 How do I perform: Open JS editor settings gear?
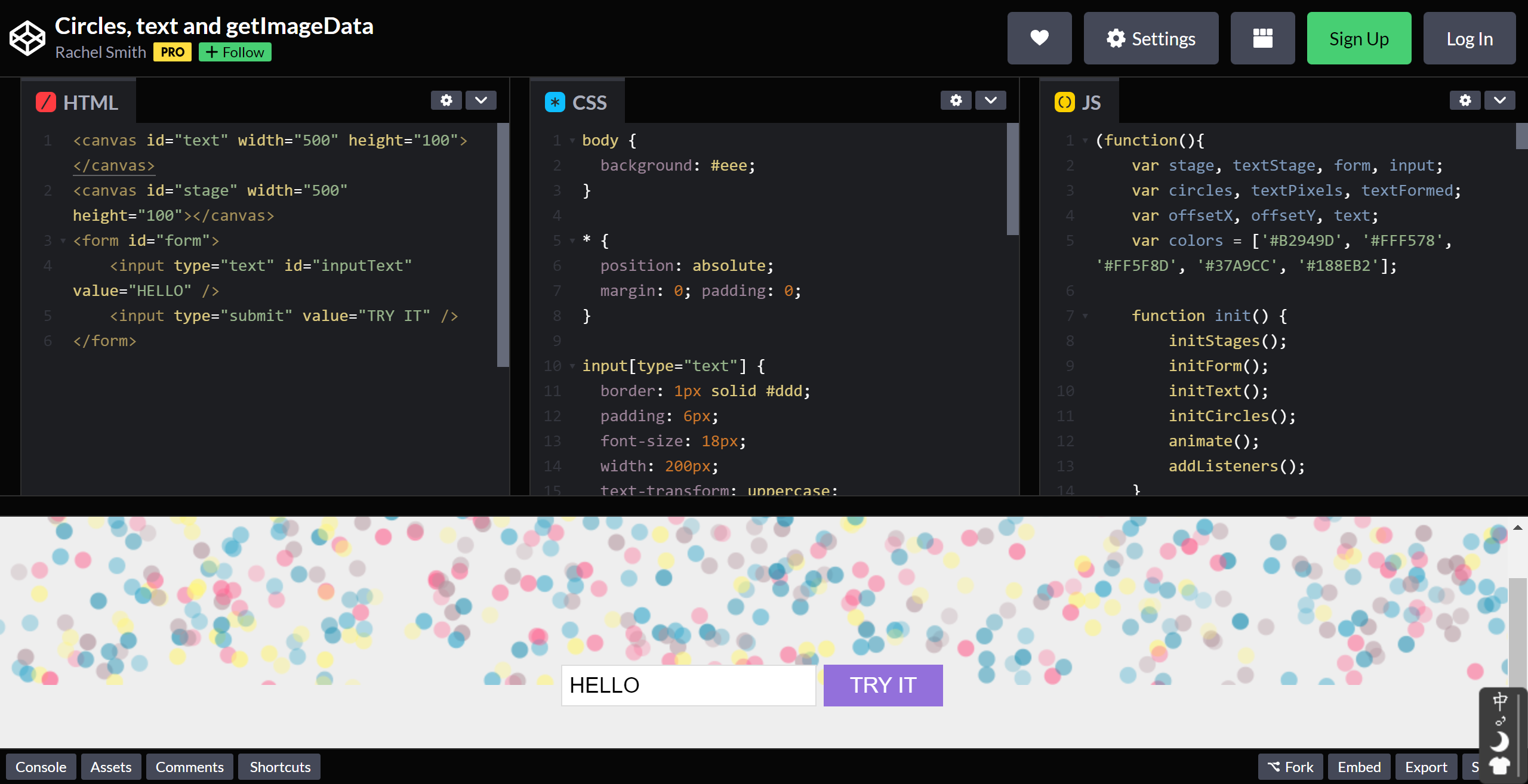coord(1465,100)
